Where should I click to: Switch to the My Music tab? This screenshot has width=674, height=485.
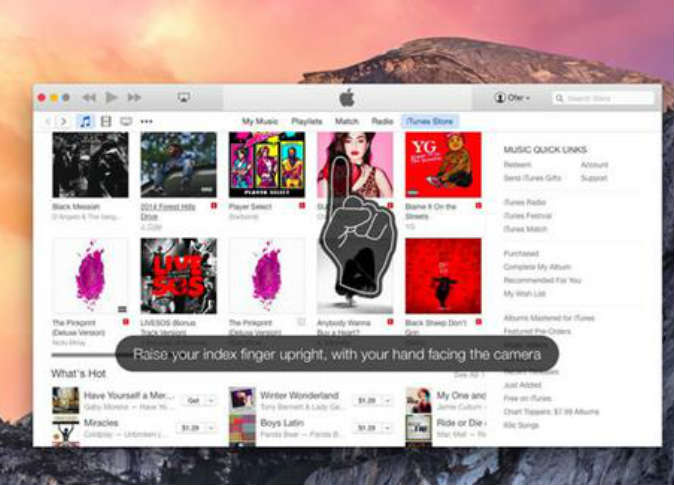[260, 121]
